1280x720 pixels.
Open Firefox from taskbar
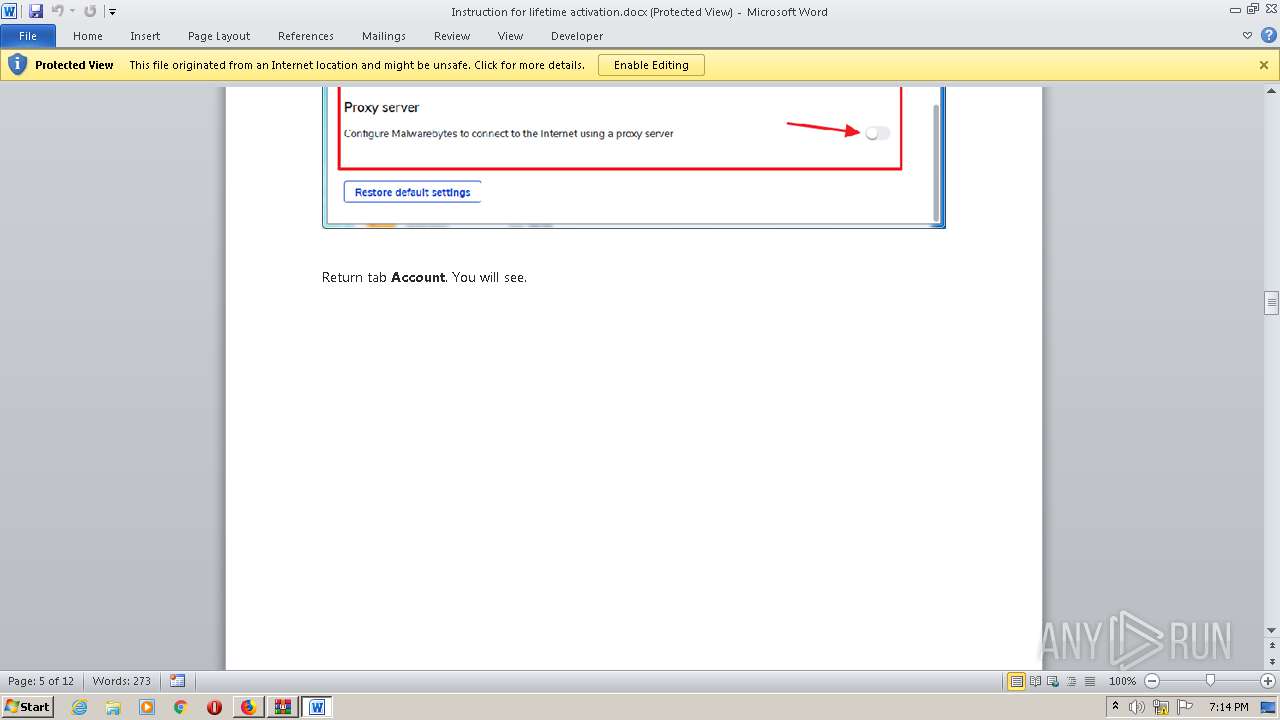[248, 707]
